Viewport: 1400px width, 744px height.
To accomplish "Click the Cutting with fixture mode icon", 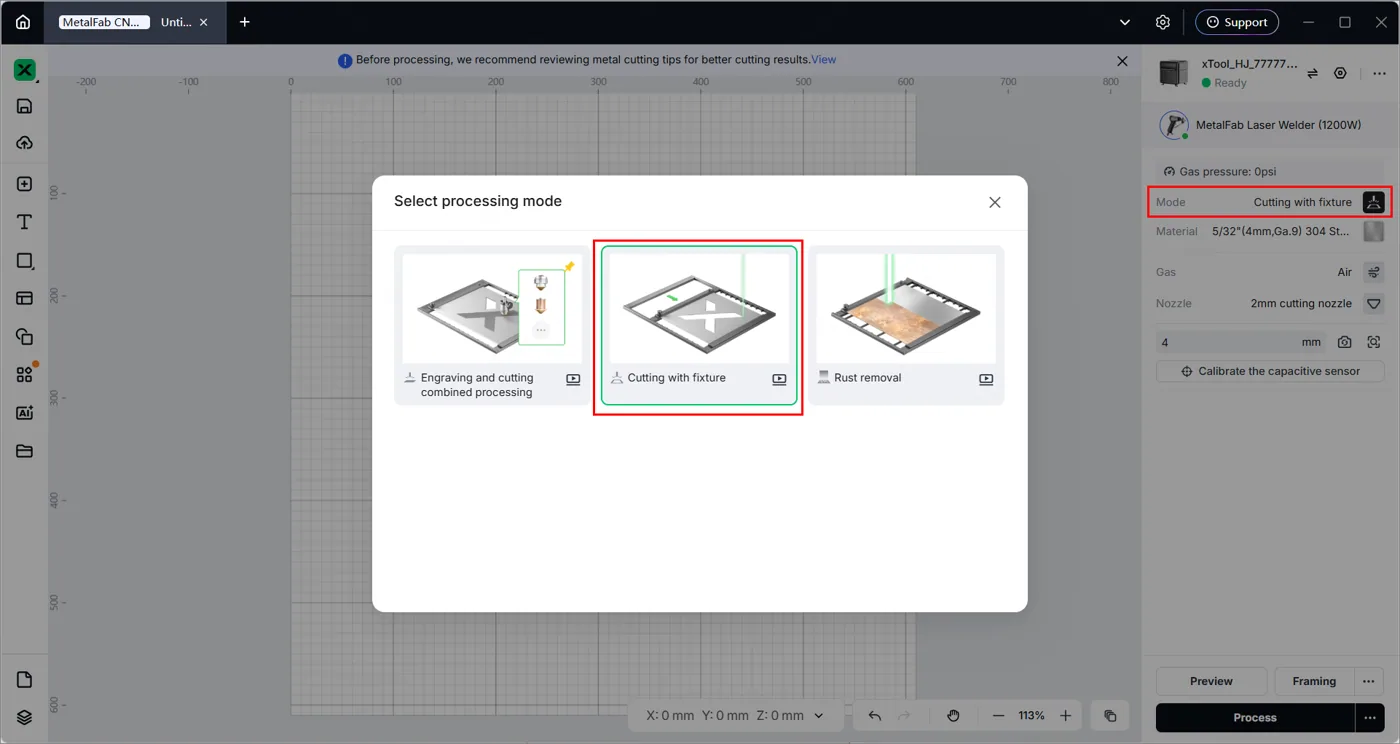I will [1374, 202].
